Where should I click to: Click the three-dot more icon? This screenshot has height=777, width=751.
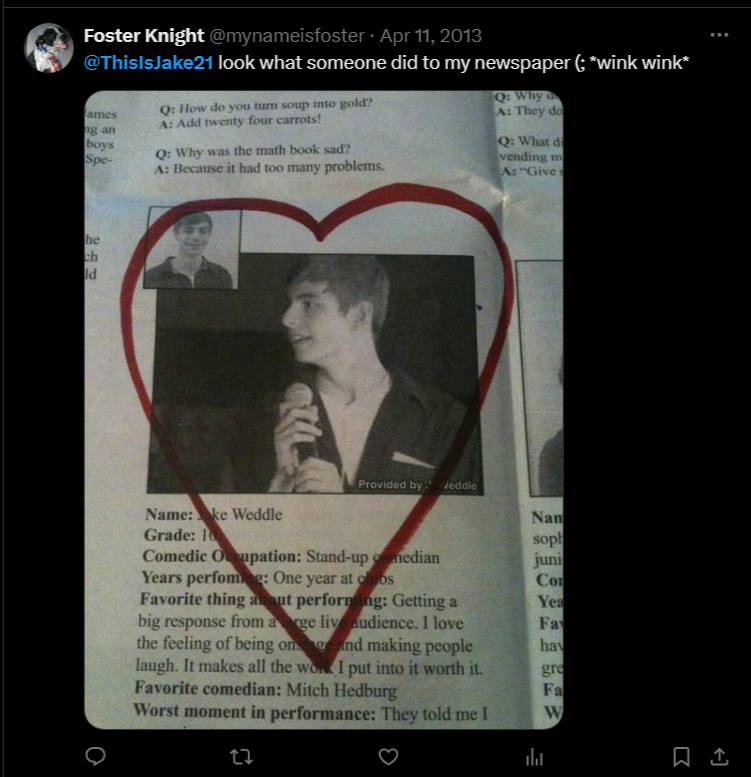[x=719, y=35]
